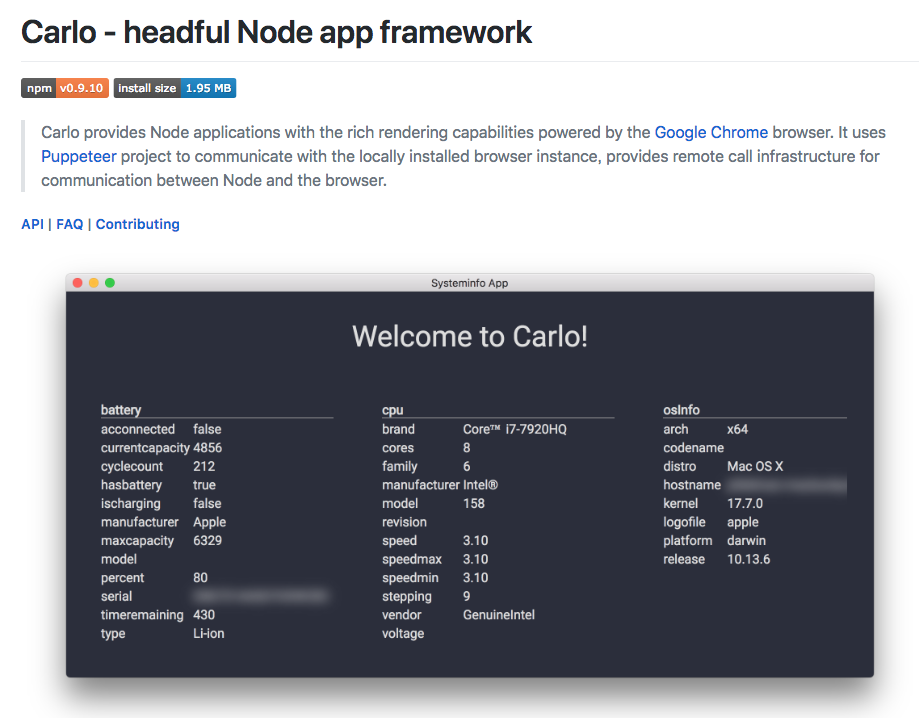Open the Contributing link

pyautogui.click(x=137, y=224)
